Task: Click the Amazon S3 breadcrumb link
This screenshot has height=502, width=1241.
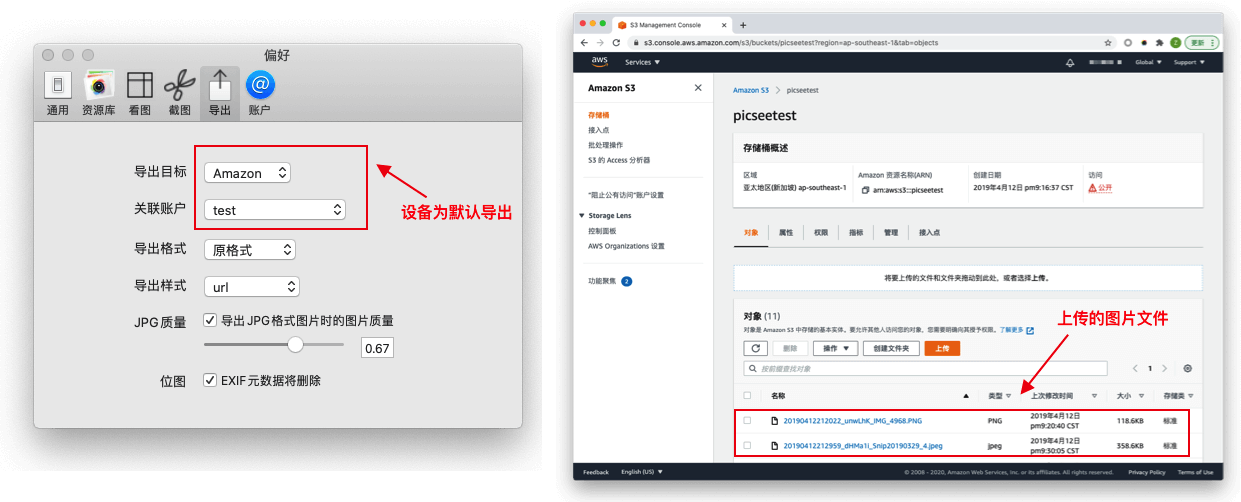Action: click(750, 90)
